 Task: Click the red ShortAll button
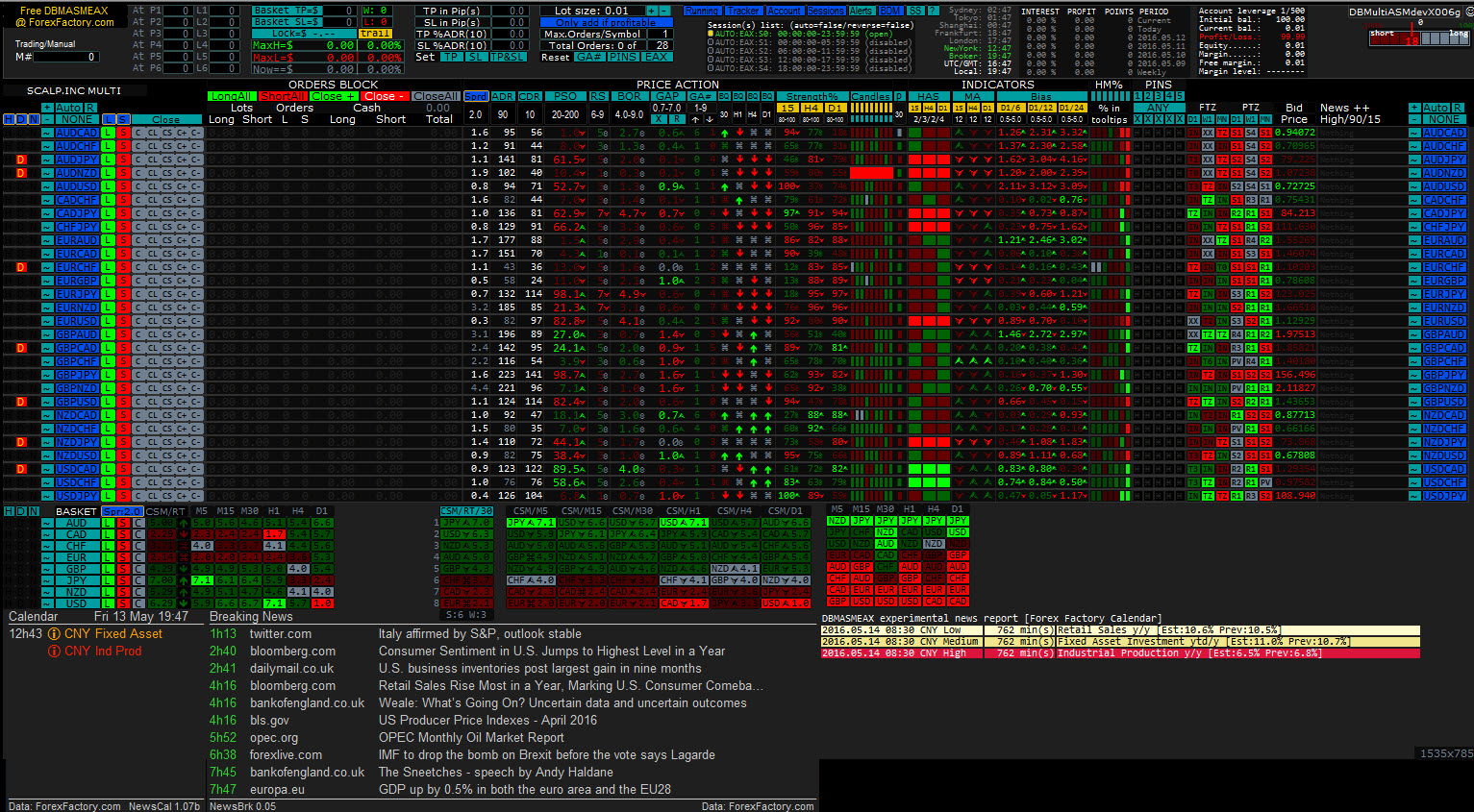pyautogui.click(x=282, y=96)
